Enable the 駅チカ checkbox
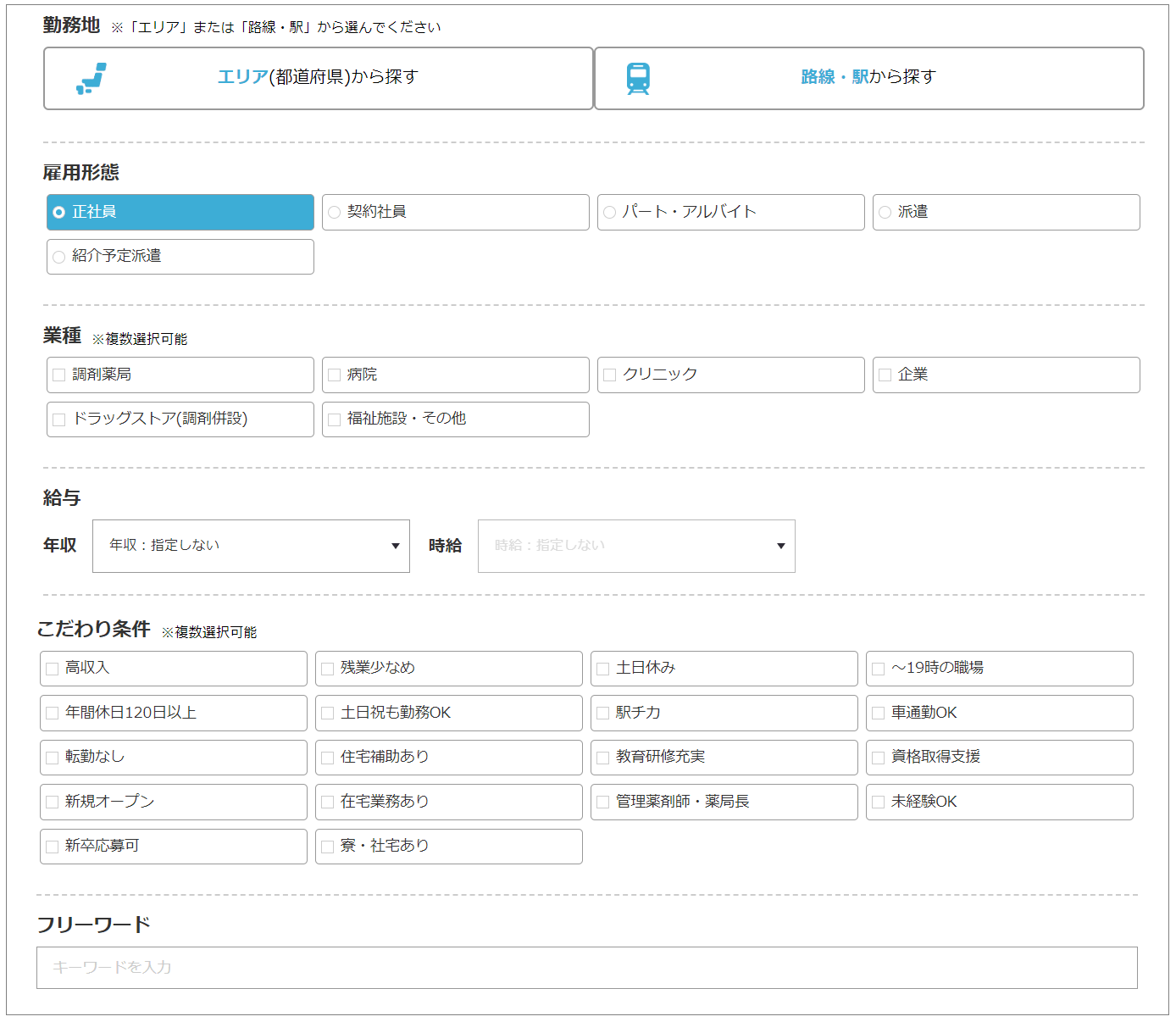The width and height of the screenshot is (1176, 1022). (x=724, y=713)
